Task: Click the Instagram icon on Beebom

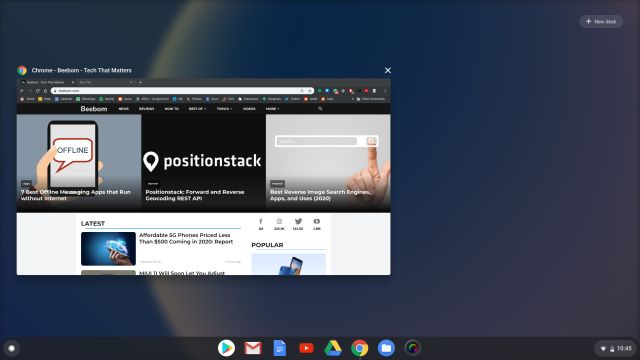Action: click(279, 222)
